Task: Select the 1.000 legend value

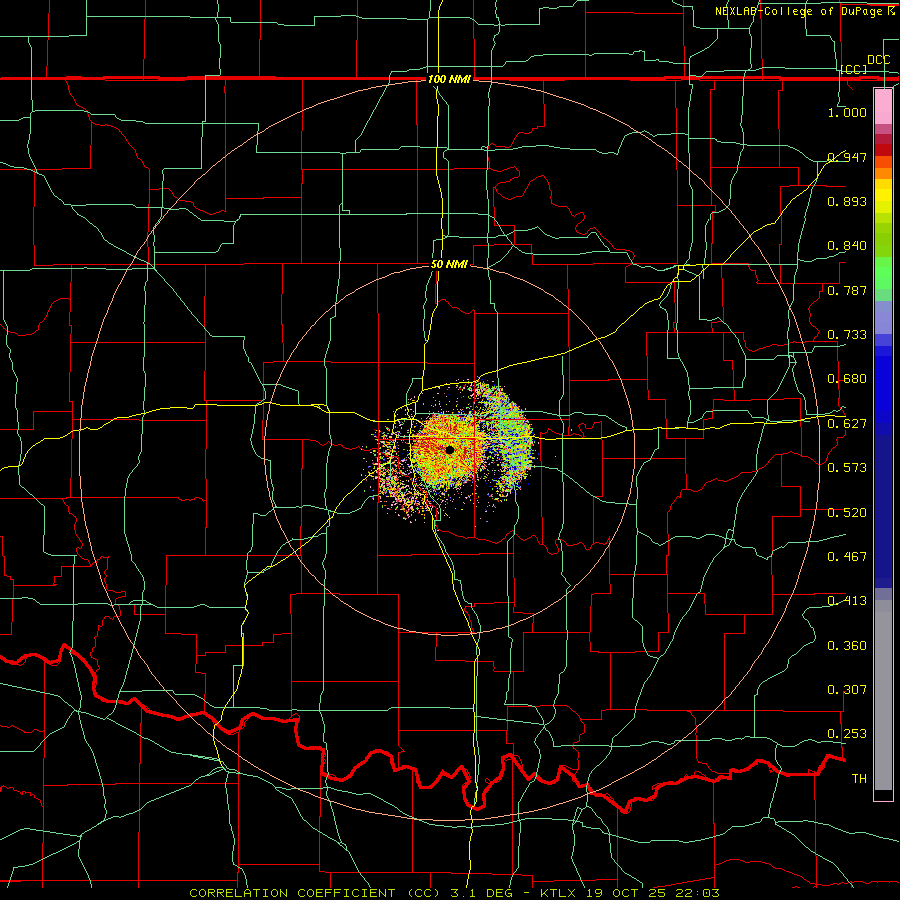Action: [x=847, y=112]
